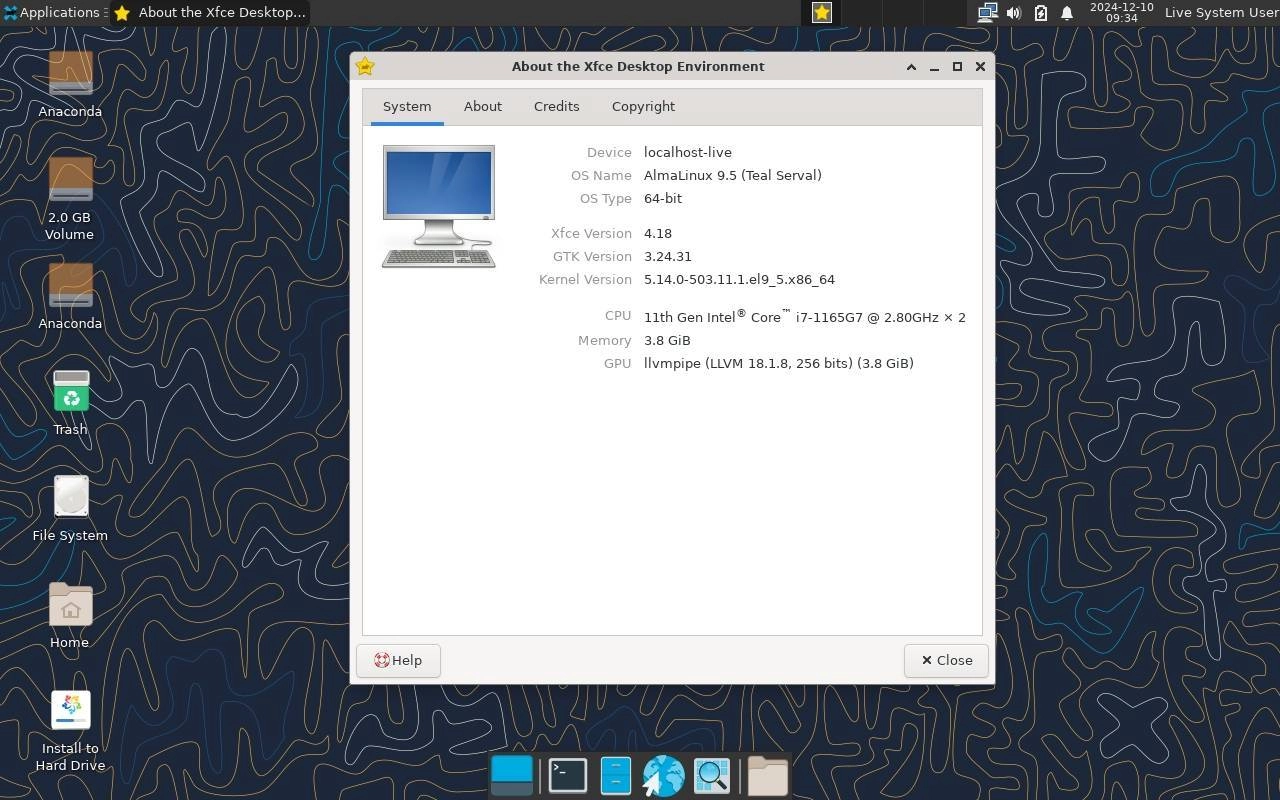
Task: Select the Trash desktop icon
Action: pos(70,402)
